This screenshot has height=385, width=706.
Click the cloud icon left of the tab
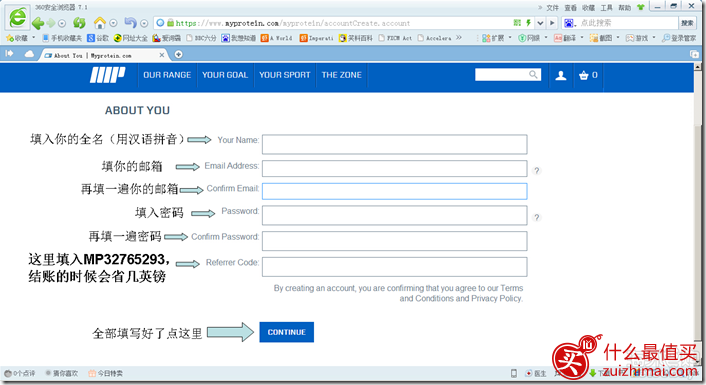[29, 54]
